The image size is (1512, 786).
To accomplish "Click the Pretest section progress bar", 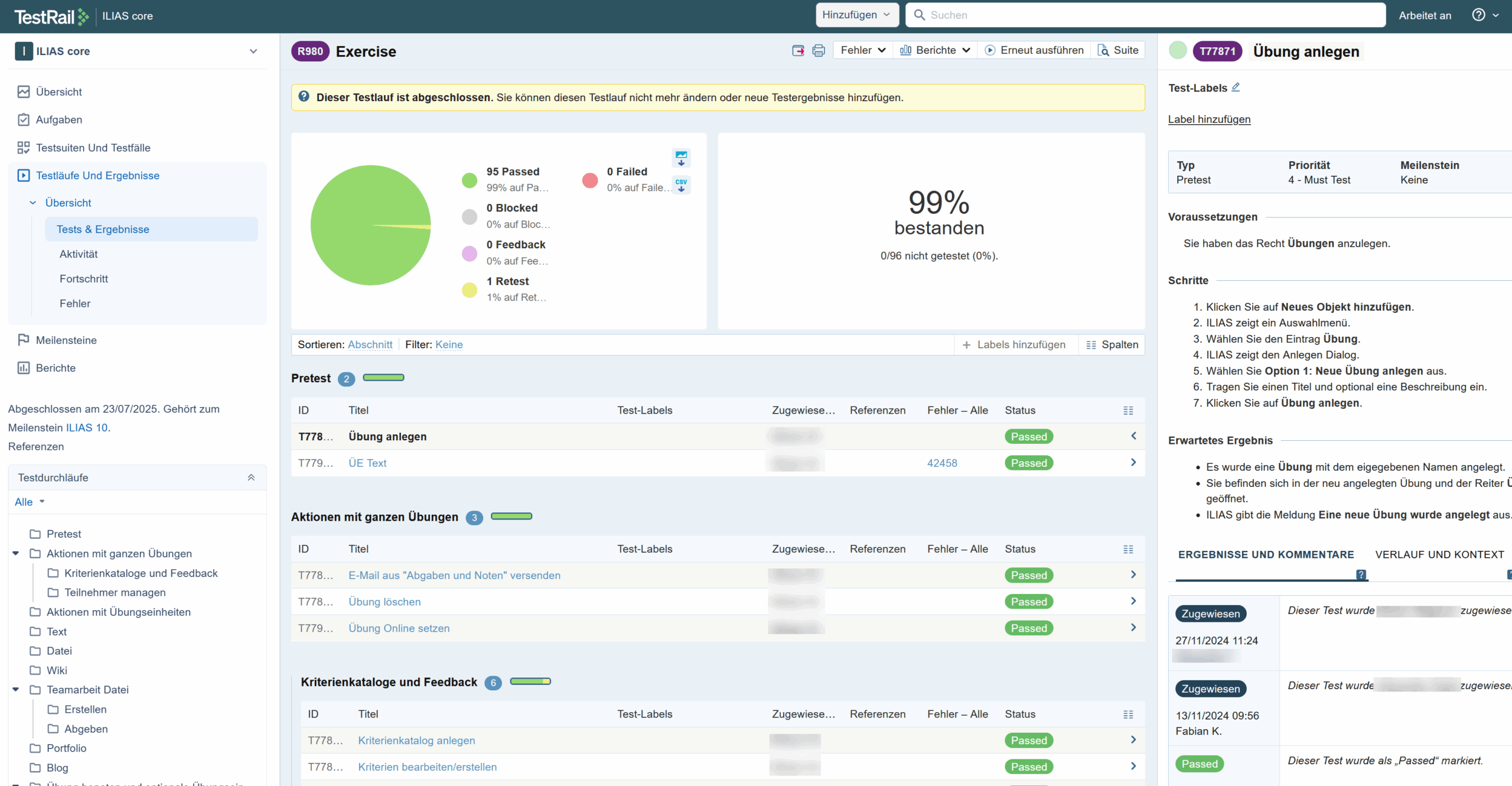I will [383, 378].
